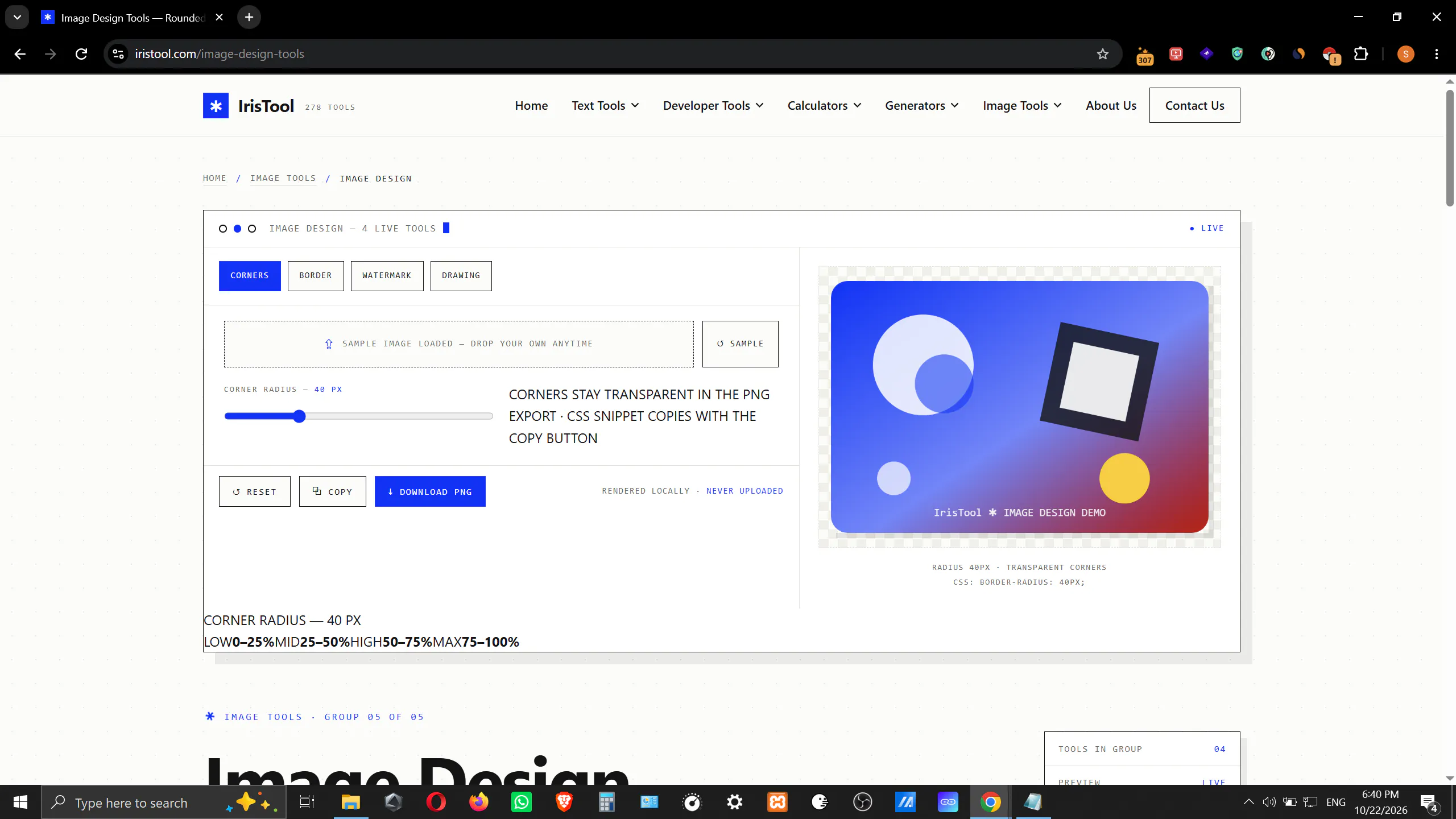
Task: Open OBS Studio from the taskbar
Action: [x=863, y=803]
